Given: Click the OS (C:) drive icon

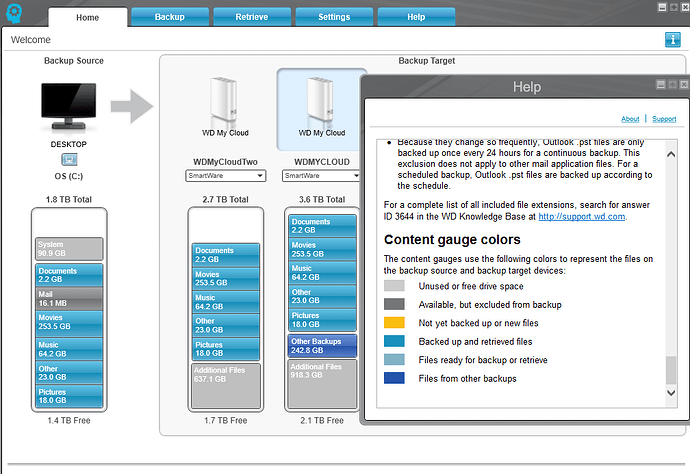Looking at the screenshot, I should coord(69,159).
